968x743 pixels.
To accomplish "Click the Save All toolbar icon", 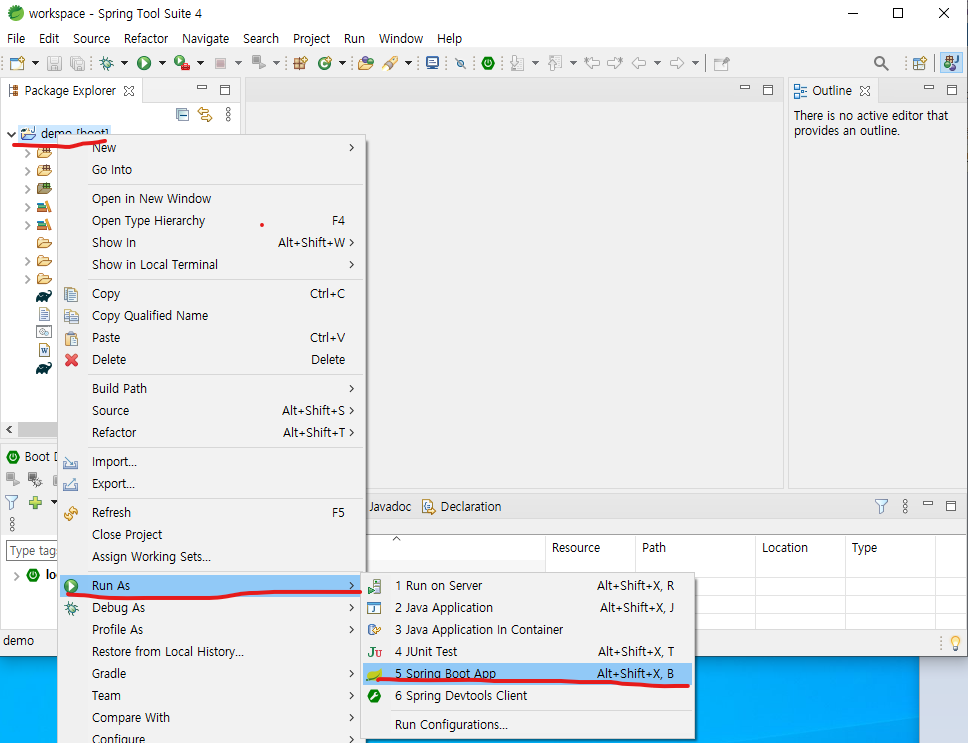I will (x=77, y=63).
